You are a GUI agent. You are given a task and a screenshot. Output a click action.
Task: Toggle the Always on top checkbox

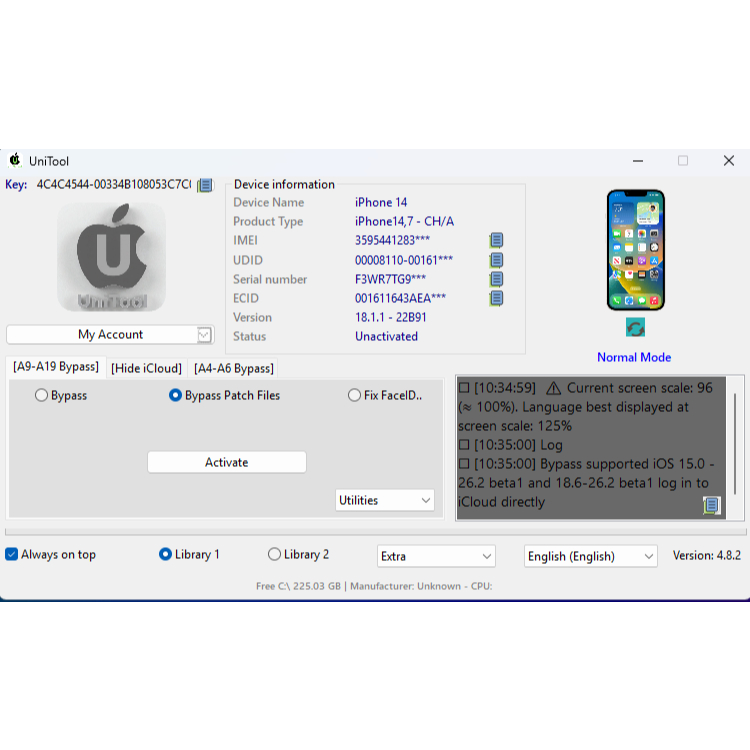coord(50,554)
